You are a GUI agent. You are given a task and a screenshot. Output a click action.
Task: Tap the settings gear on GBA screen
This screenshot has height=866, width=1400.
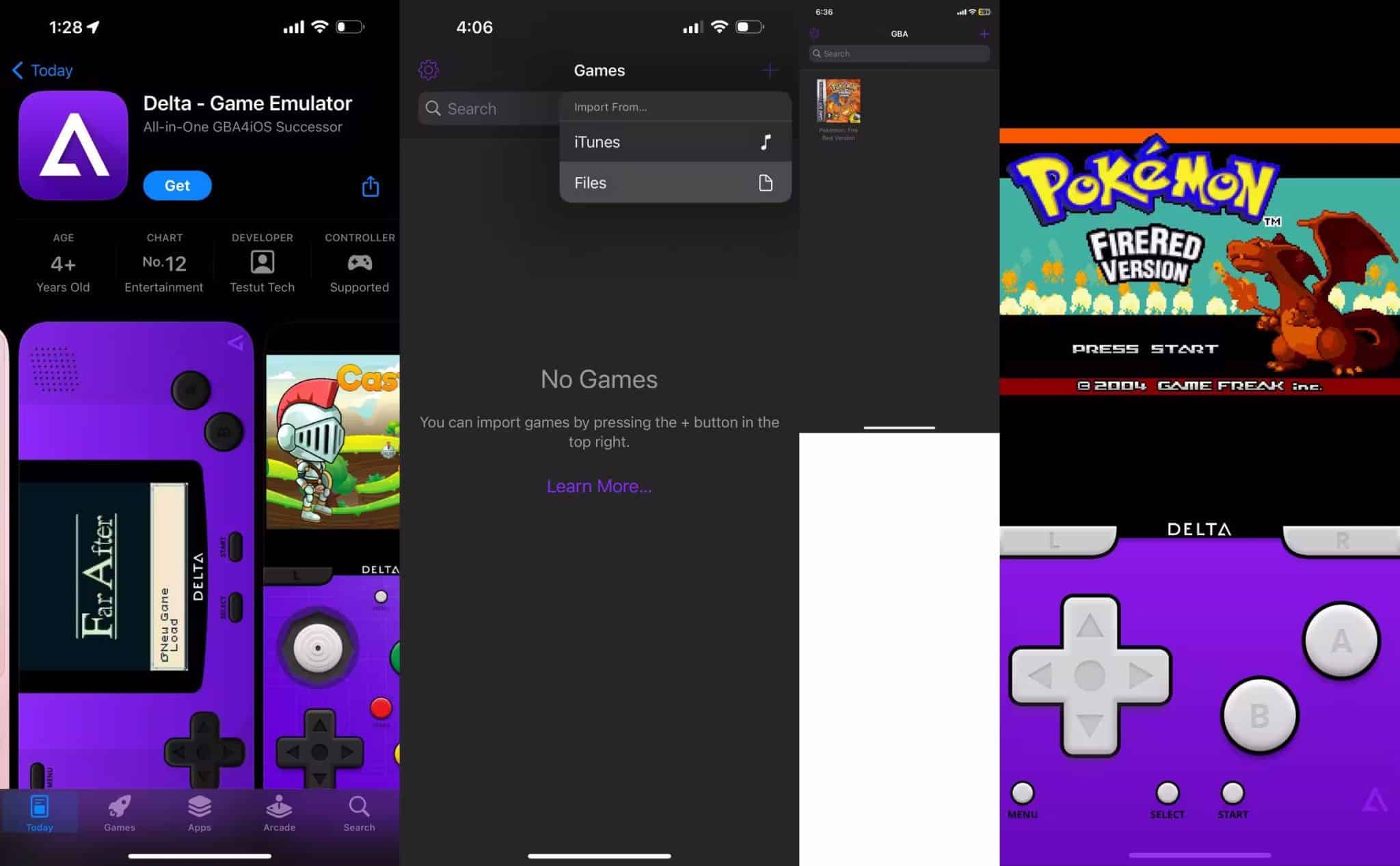pos(814,33)
